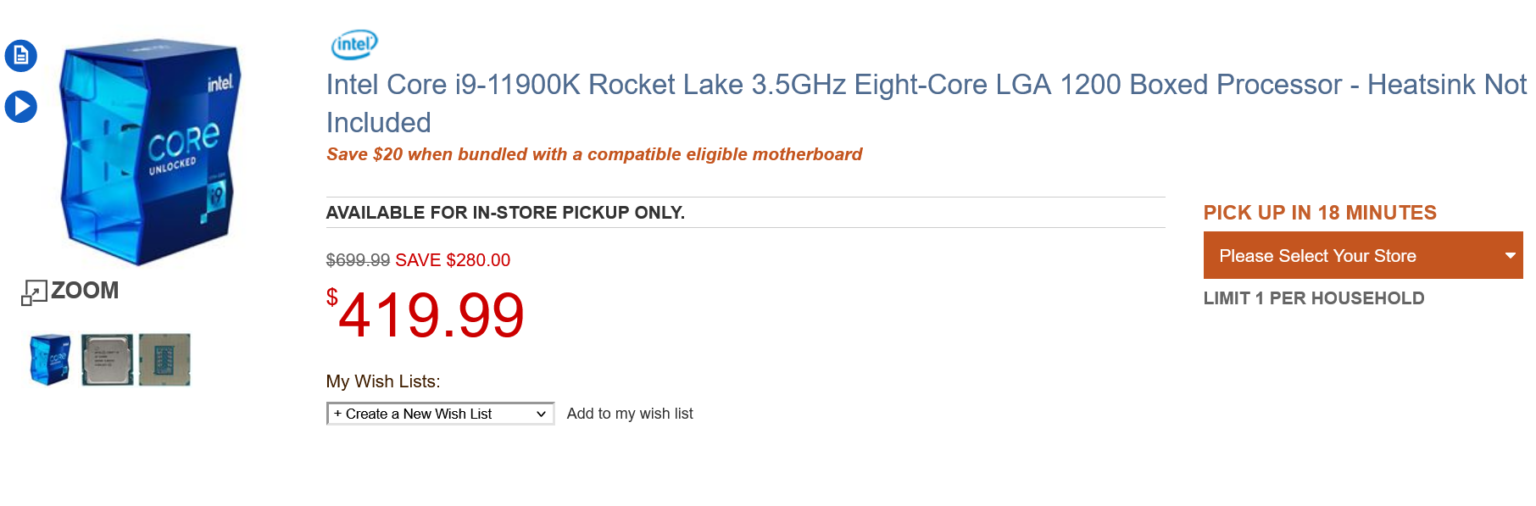Click the ZOOM expand icon

(34, 292)
